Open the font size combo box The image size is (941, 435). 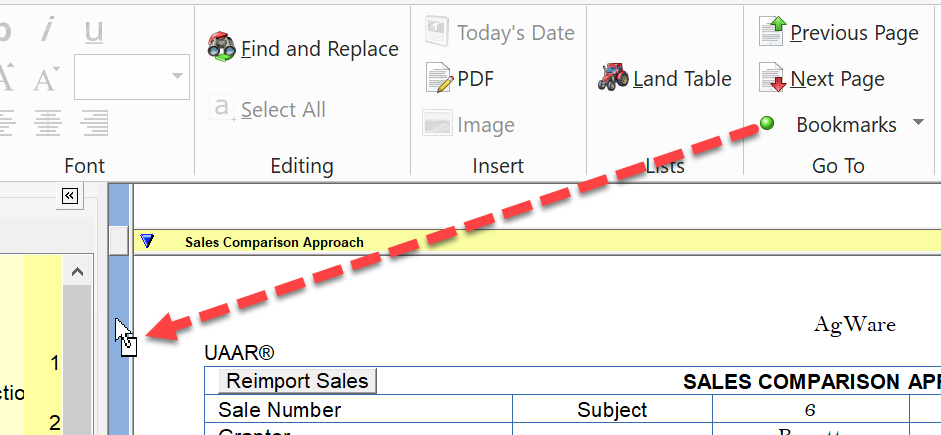179,76
